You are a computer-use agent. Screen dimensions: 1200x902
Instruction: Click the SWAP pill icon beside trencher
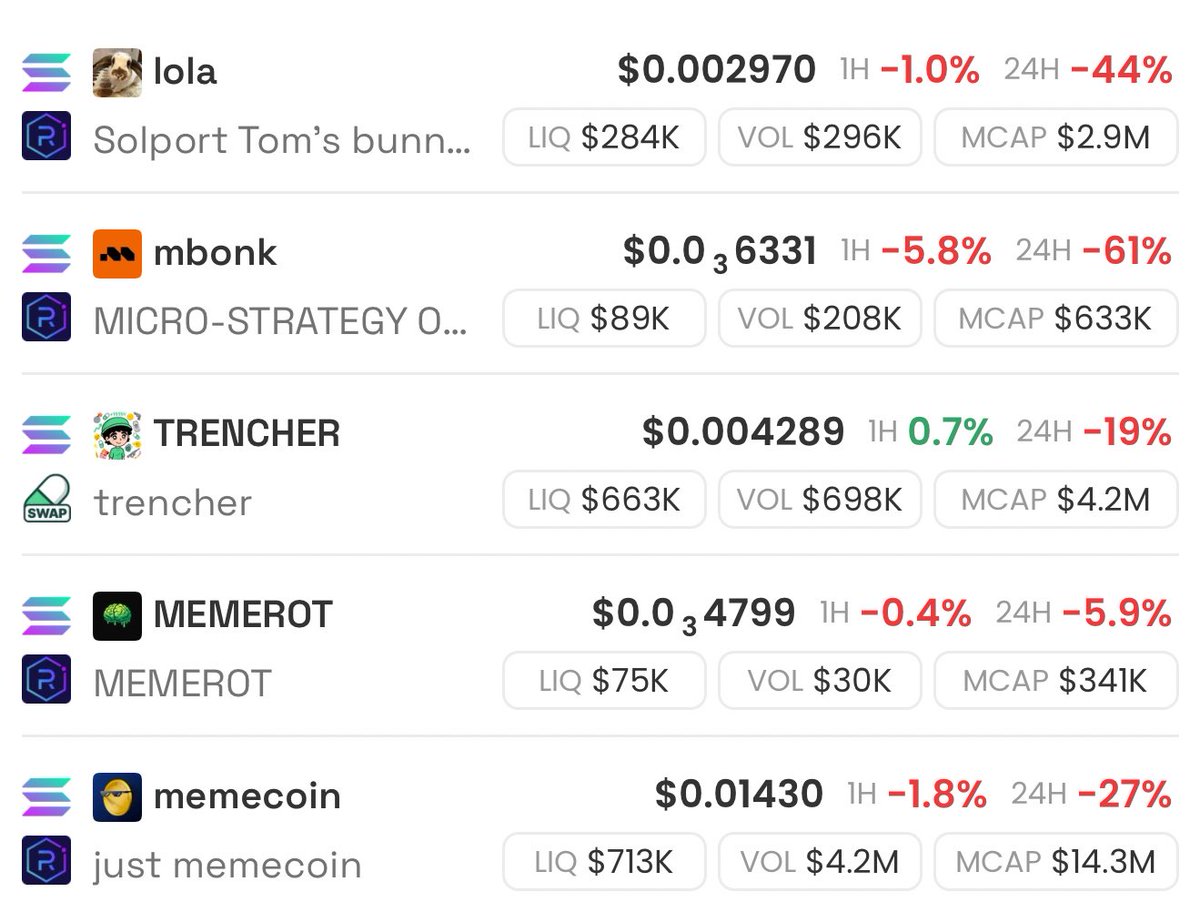pos(47,499)
